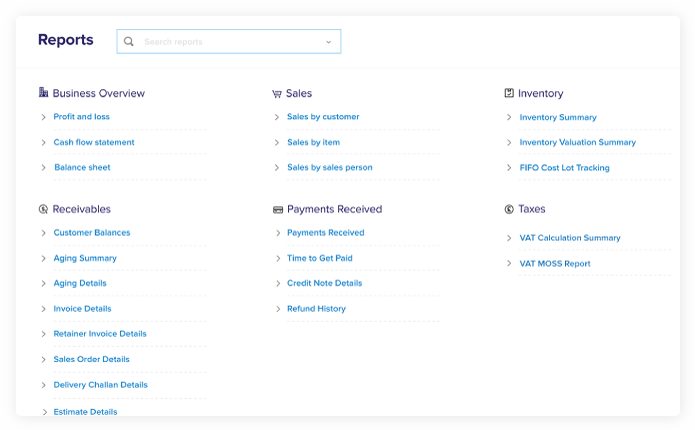Open VAT Calculation Summary report
The height and width of the screenshot is (430, 695).
tap(570, 238)
